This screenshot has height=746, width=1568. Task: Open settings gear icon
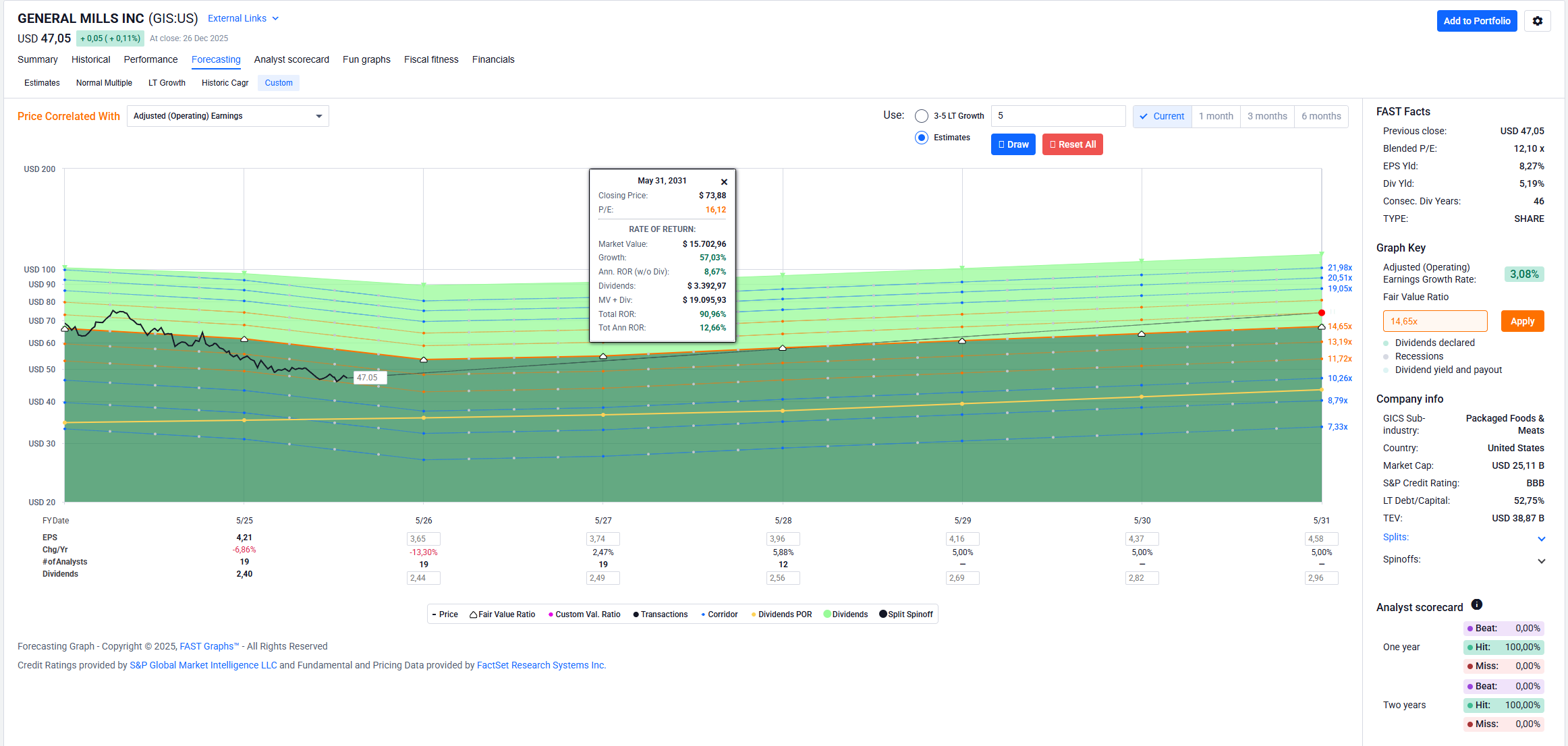(1537, 21)
